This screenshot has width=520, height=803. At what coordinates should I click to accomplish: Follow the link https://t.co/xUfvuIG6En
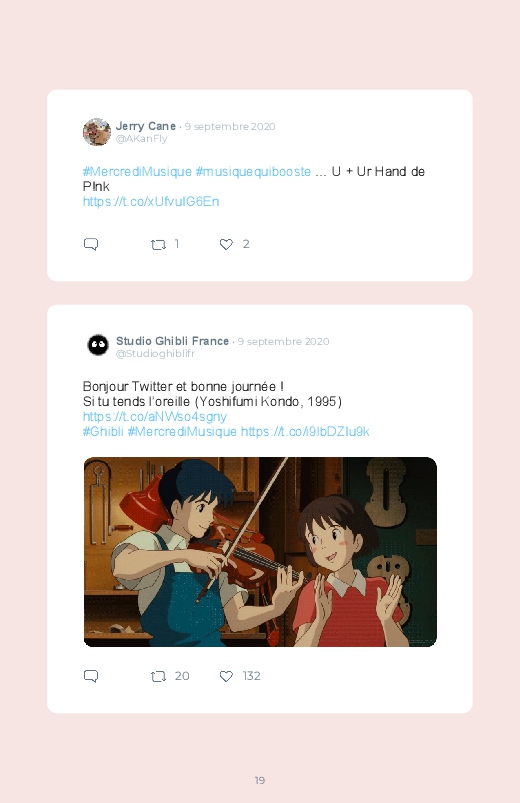click(x=151, y=201)
